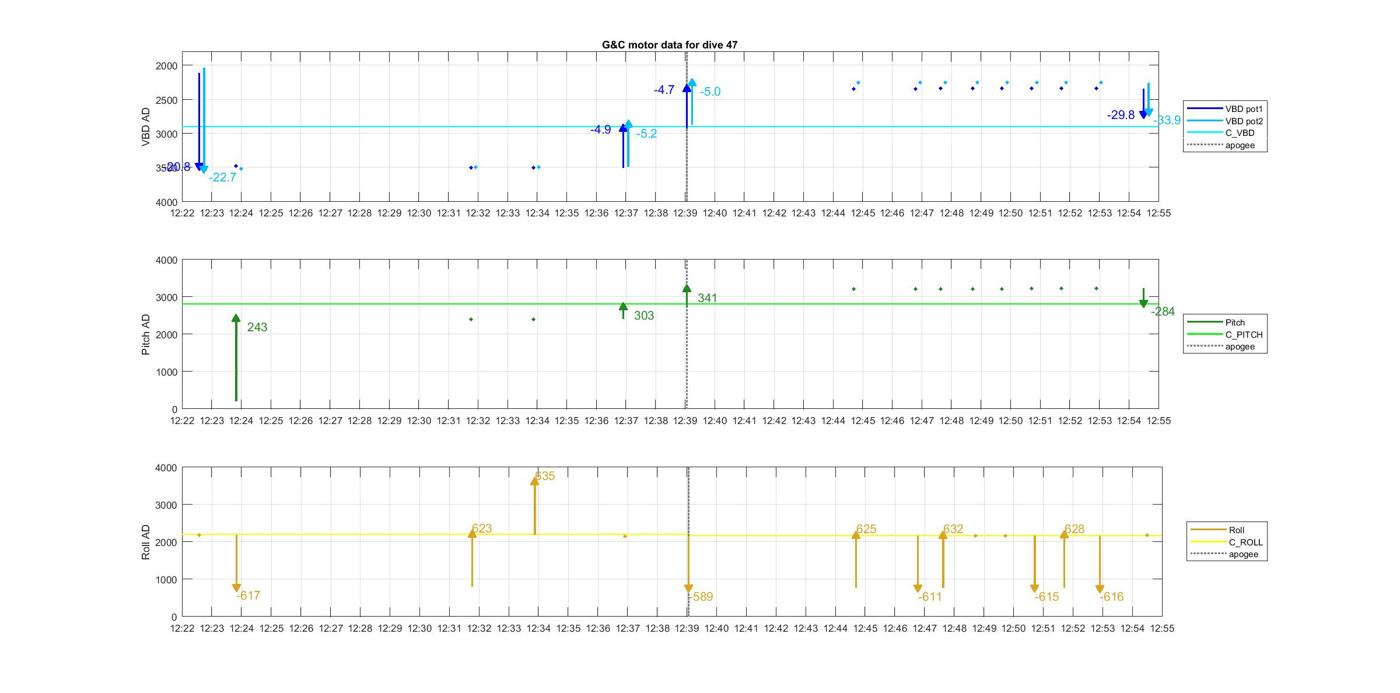The image size is (1400, 693).
Task: Click the '628' roll value label
Action: 1075,529
